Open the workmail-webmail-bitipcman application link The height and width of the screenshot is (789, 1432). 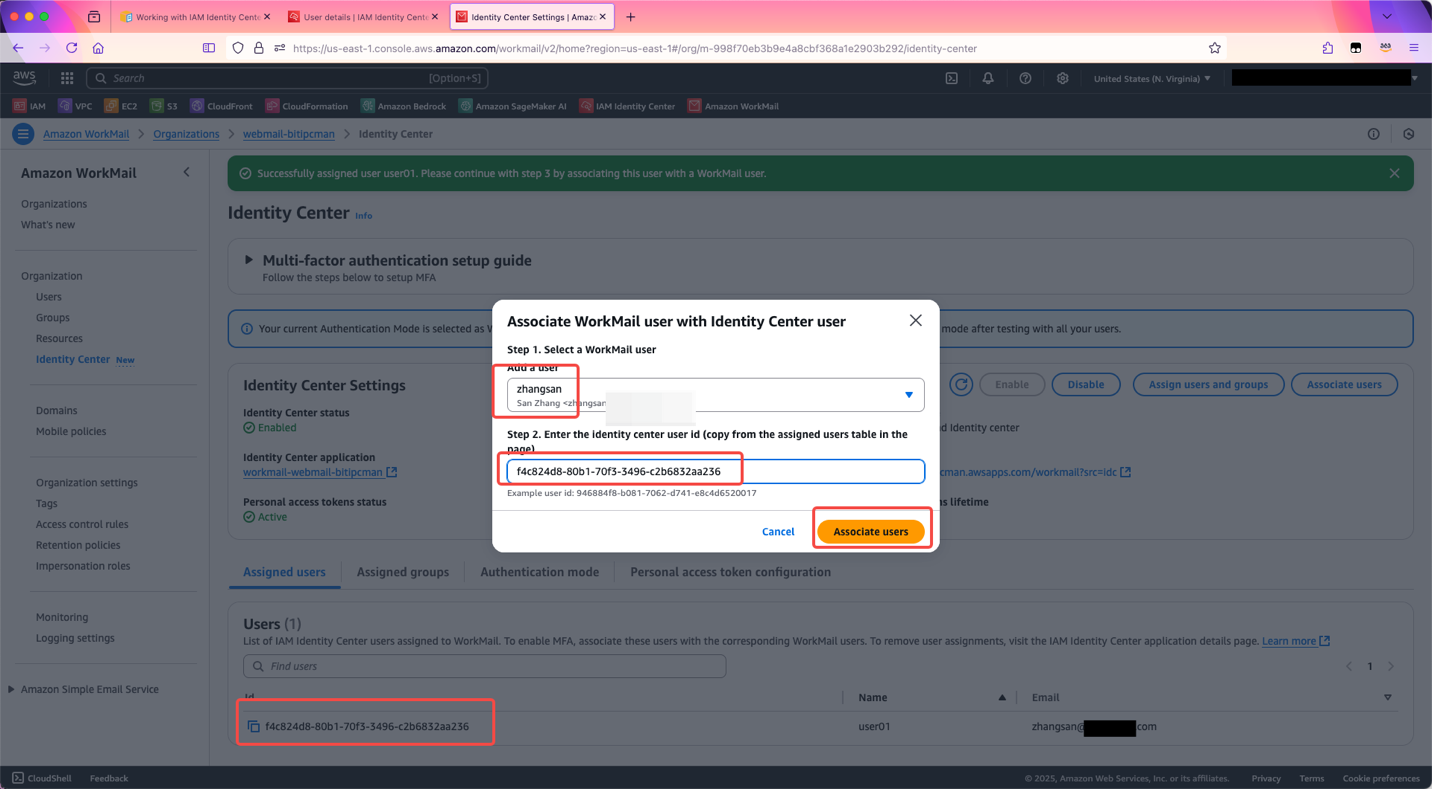coord(320,472)
